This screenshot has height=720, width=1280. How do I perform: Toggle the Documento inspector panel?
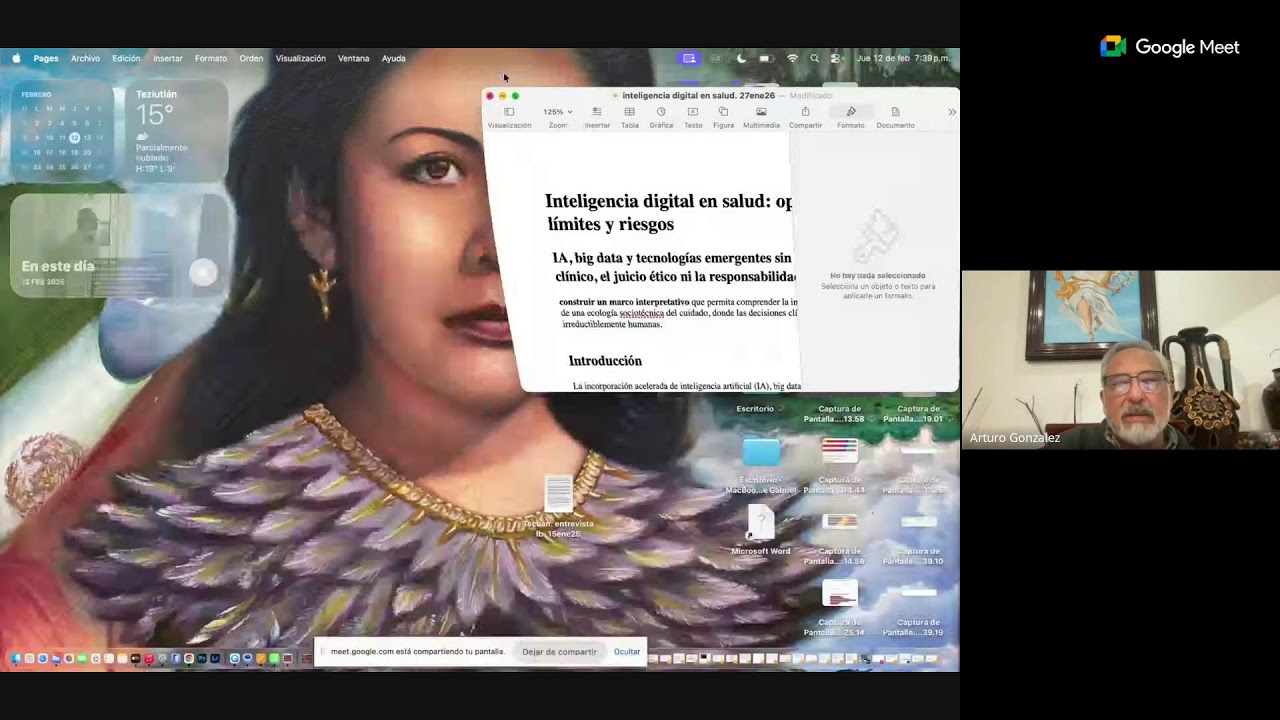pyautogui.click(x=895, y=112)
